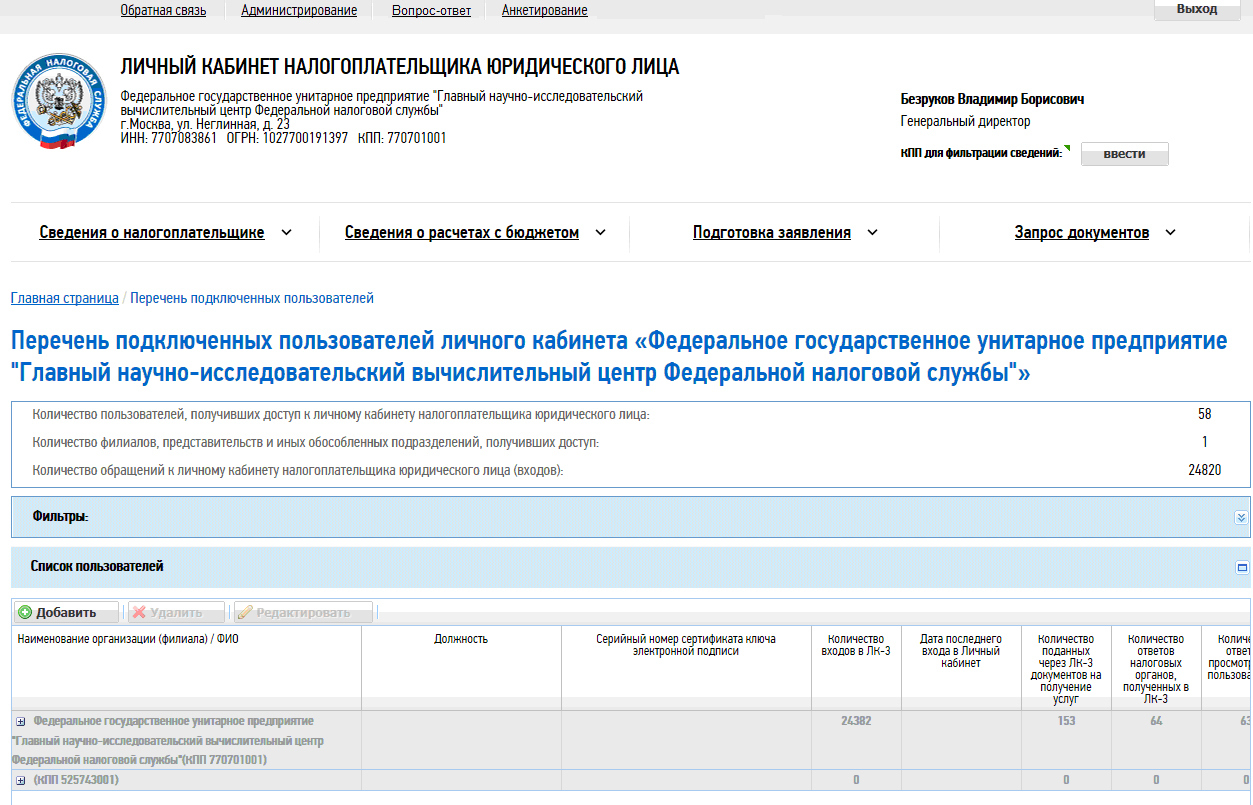Viewport: 1253px width, 805px height.
Task: Click the Редактировать toolbar button
Action: 303,613
